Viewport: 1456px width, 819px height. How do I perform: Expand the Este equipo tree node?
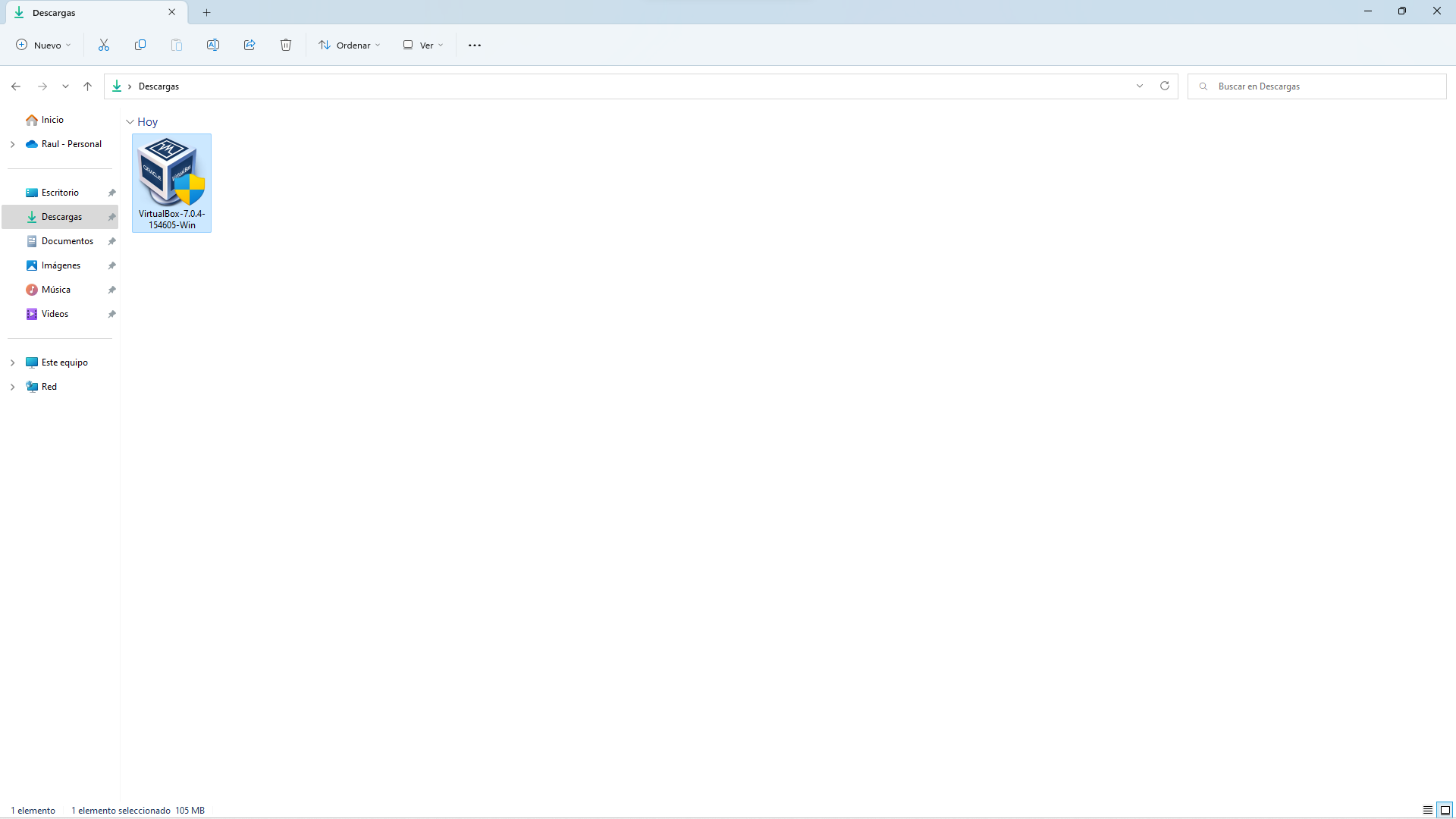[x=13, y=362]
